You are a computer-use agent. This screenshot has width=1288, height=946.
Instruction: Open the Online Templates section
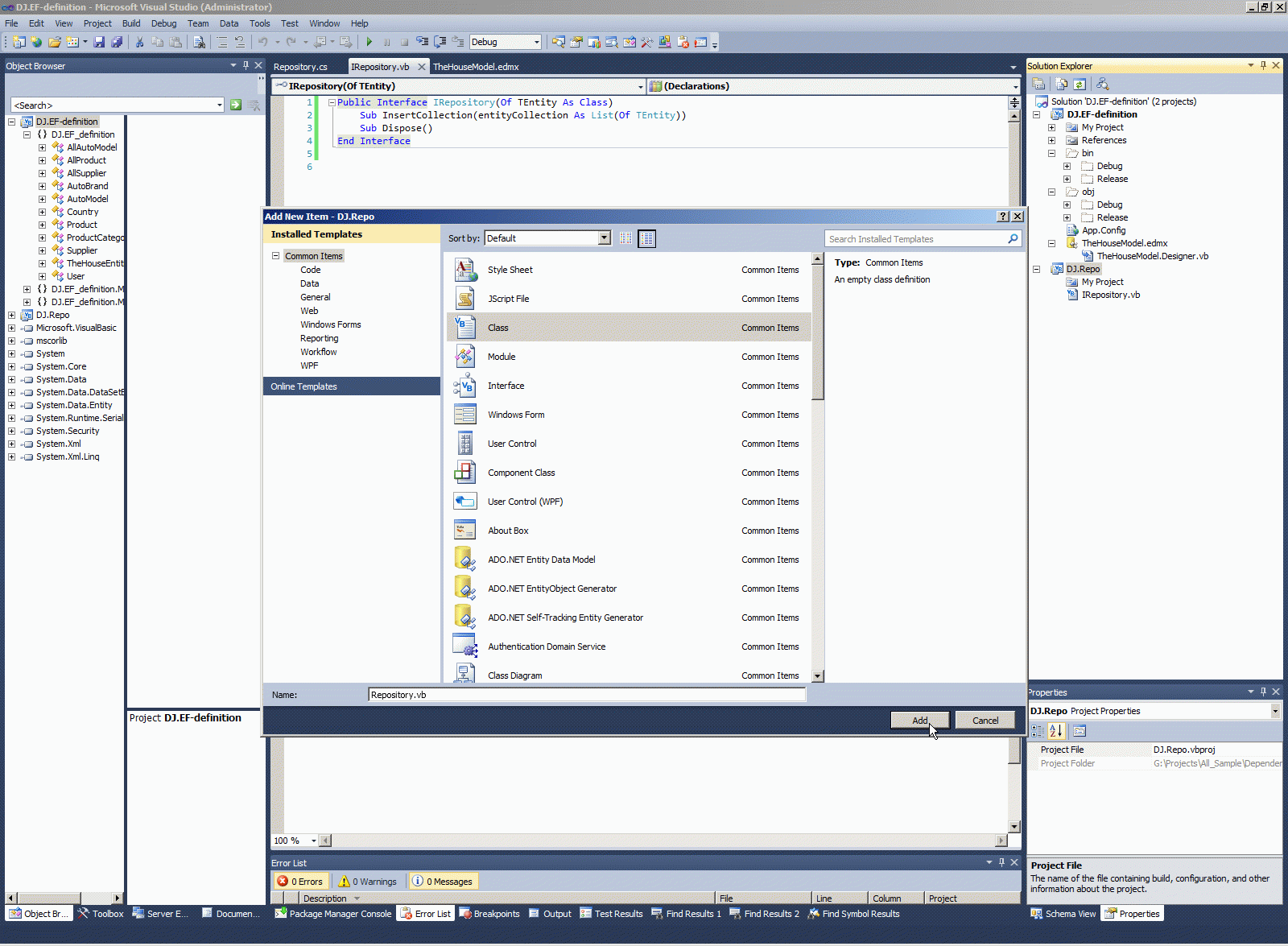(352, 386)
